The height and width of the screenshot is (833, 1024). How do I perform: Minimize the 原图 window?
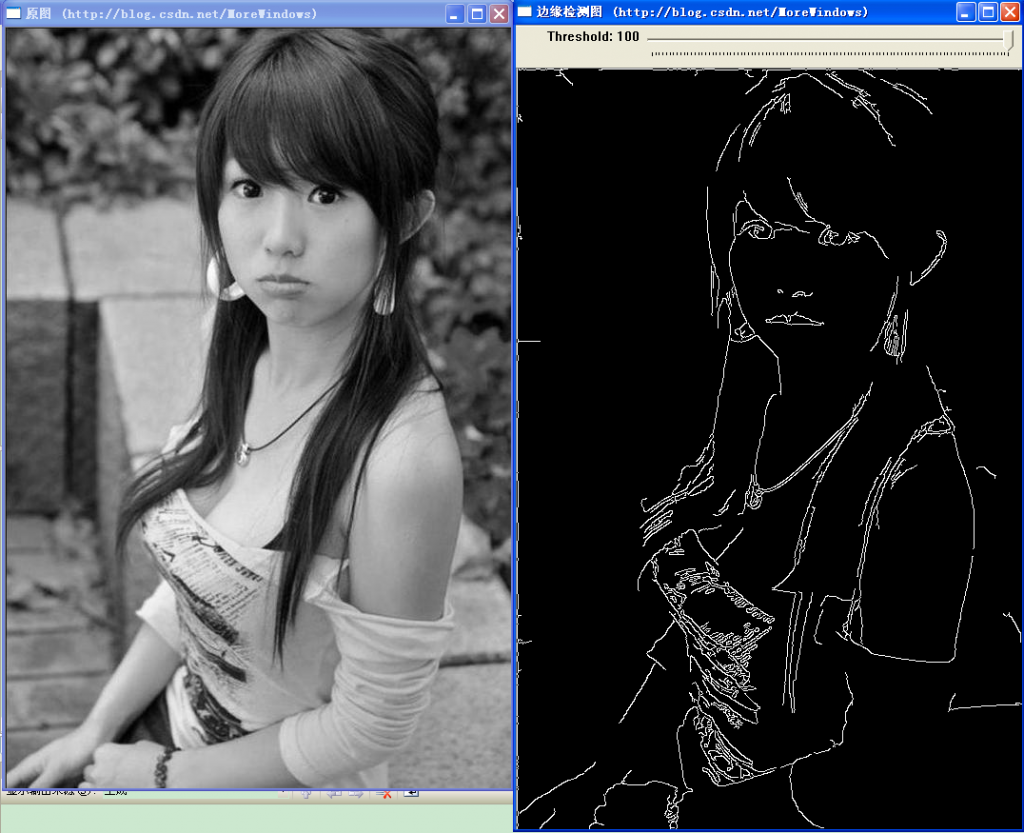point(453,13)
